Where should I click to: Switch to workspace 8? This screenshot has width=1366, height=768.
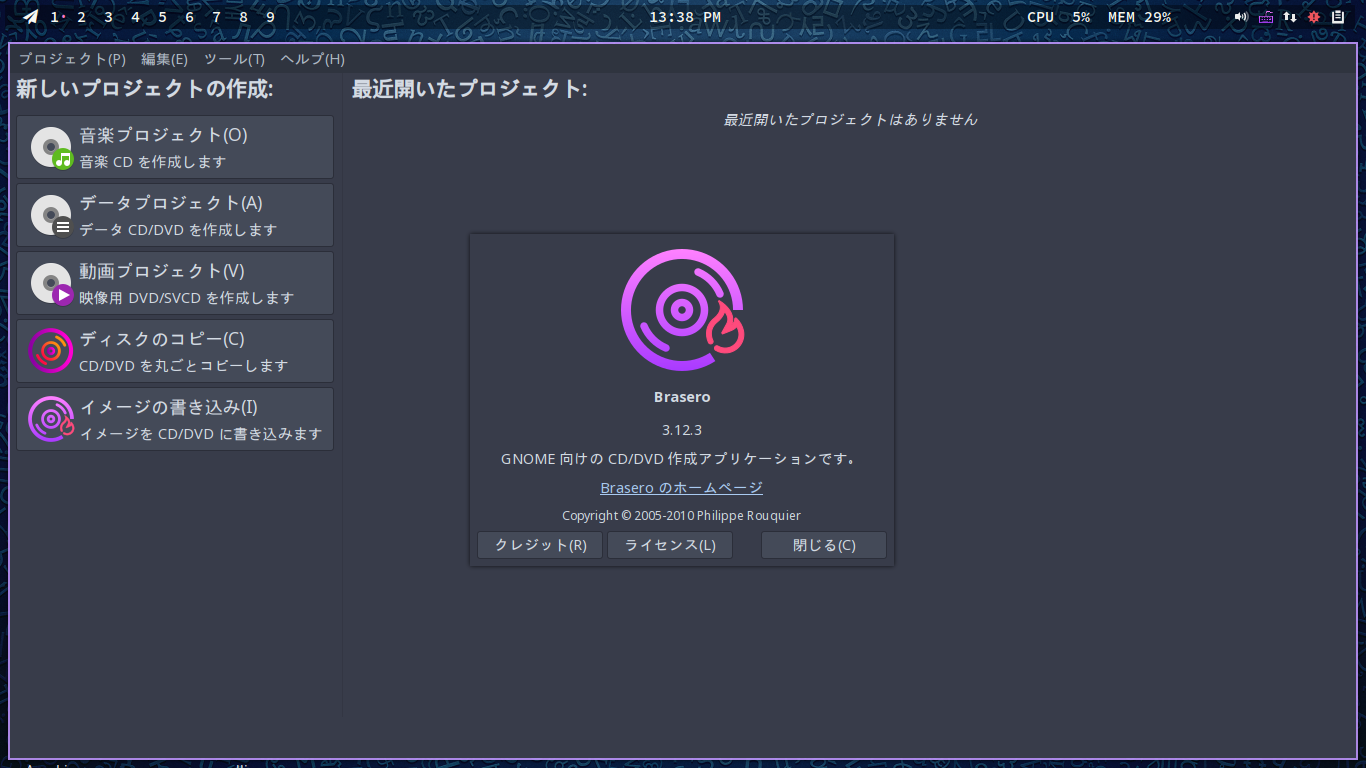coord(243,17)
